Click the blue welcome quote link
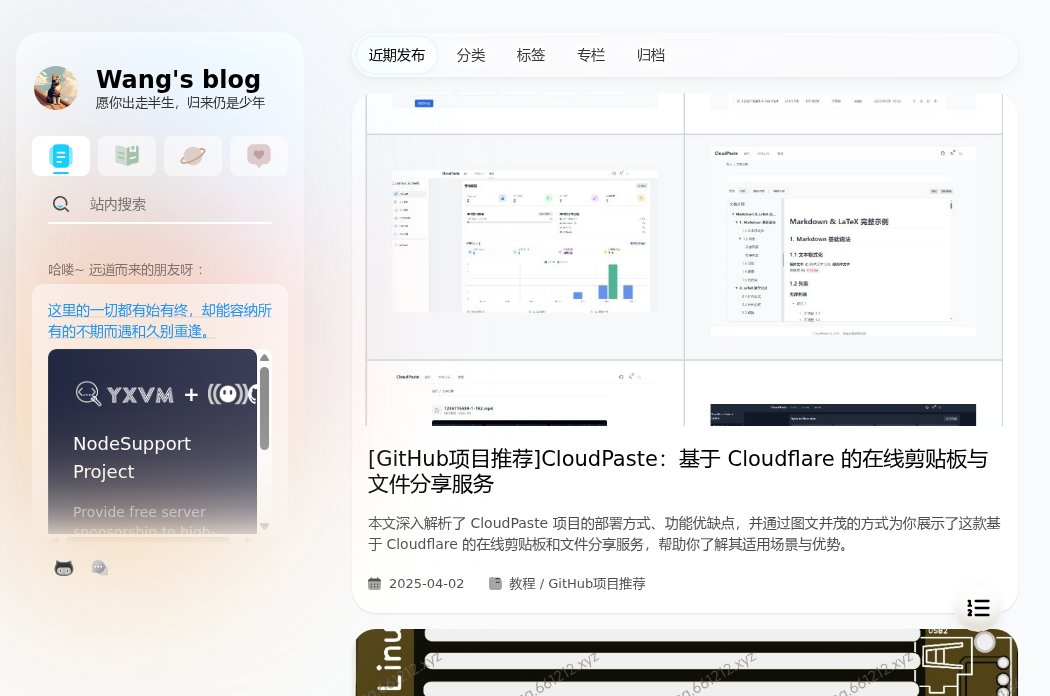Viewport: 1050px width, 696px height. [159, 321]
